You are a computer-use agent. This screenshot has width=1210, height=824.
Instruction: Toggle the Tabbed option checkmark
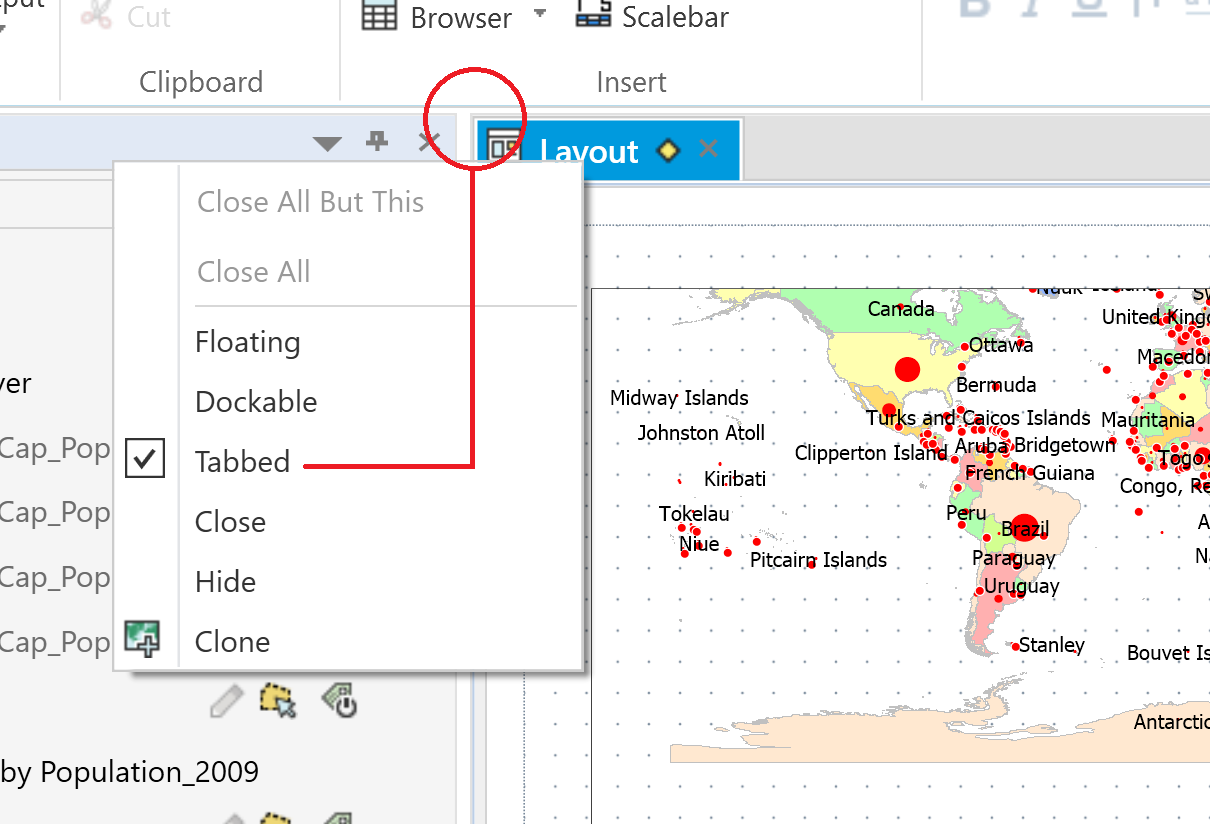[145, 458]
